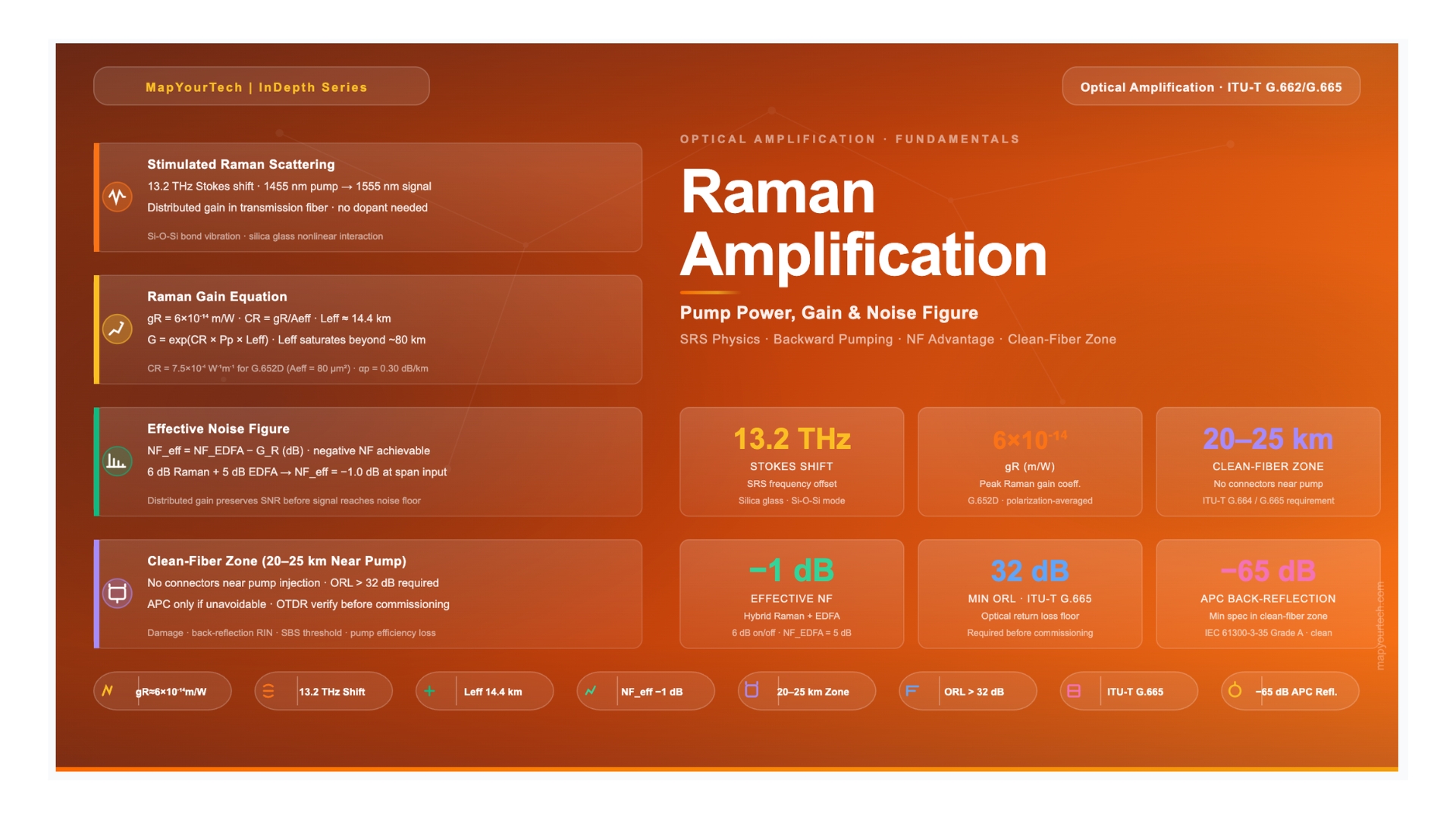Click the Stimulated Raman Scattering waveform icon
Screen dimensions: 1456x819
coord(118,197)
